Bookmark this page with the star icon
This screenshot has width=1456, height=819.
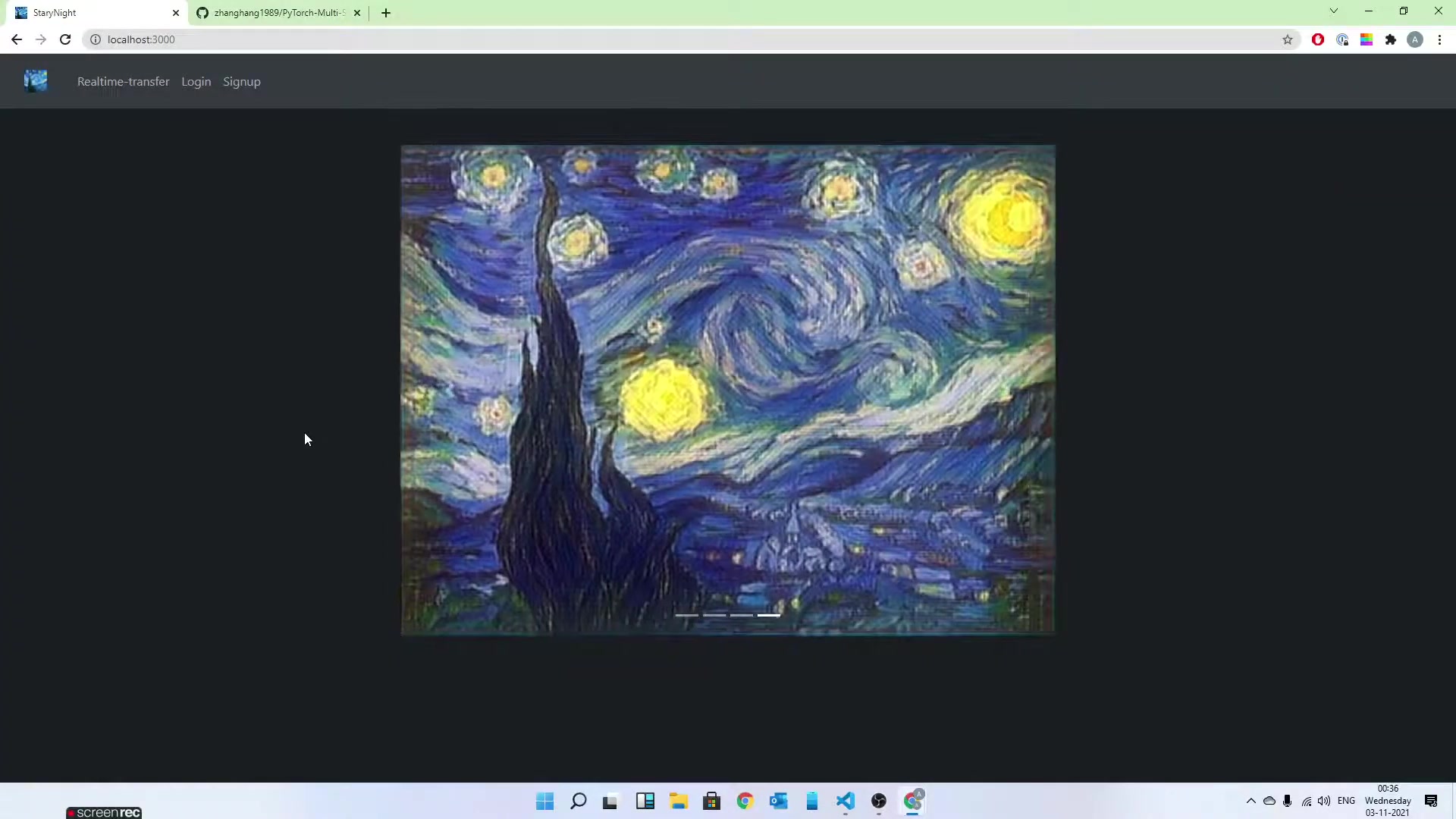pos(1288,39)
